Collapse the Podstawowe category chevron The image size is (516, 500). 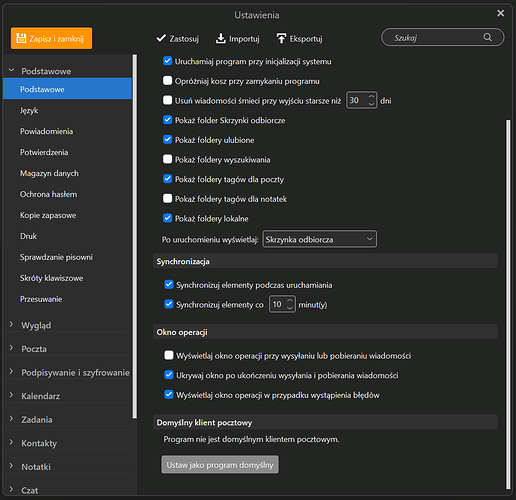pos(11,70)
